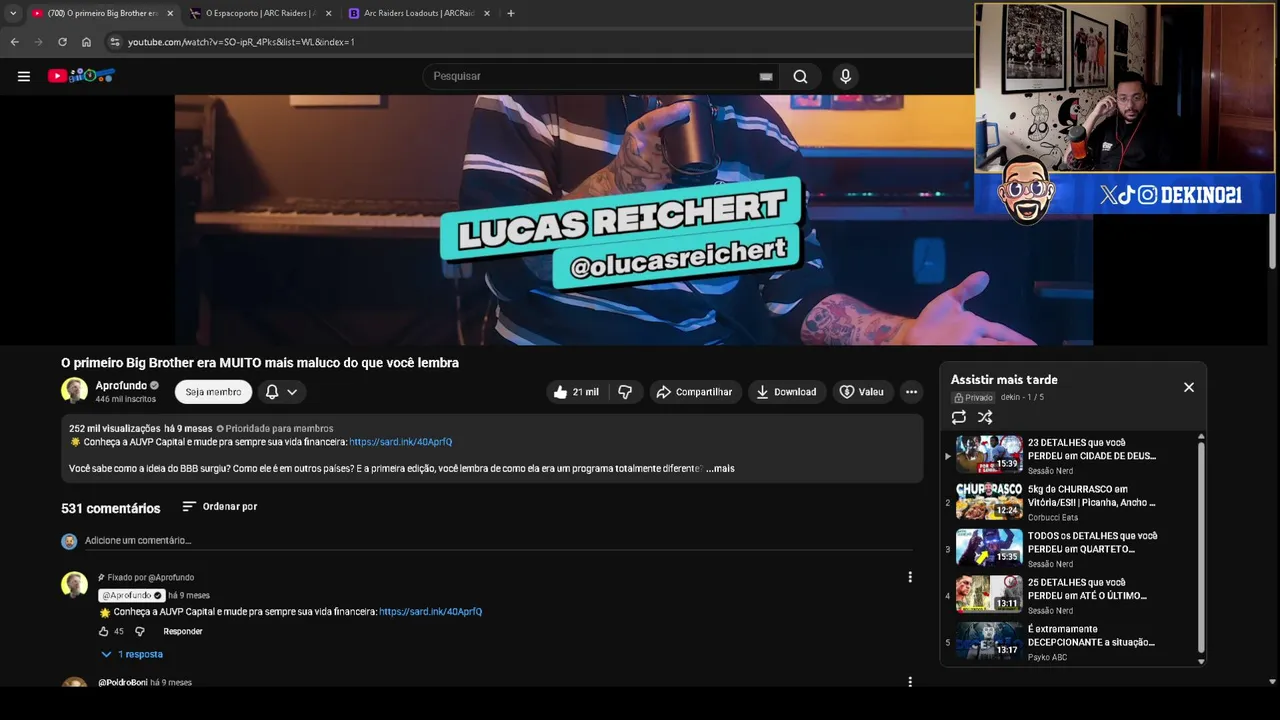
Task: Like the pinned comment with 45
Action: pyautogui.click(x=103, y=632)
